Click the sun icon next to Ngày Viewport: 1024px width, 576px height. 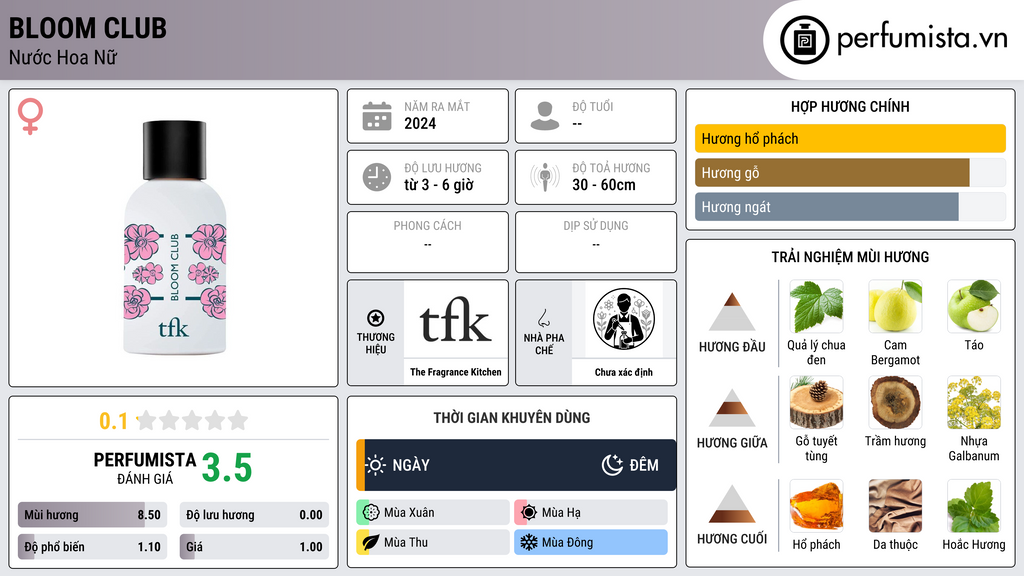click(x=376, y=465)
